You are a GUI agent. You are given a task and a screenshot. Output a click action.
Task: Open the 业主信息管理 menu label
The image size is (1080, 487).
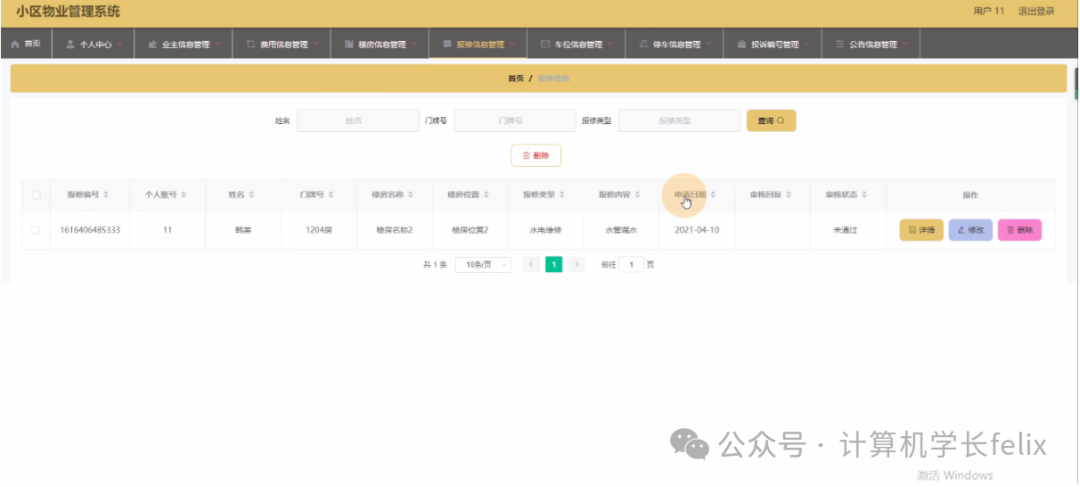[186, 44]
